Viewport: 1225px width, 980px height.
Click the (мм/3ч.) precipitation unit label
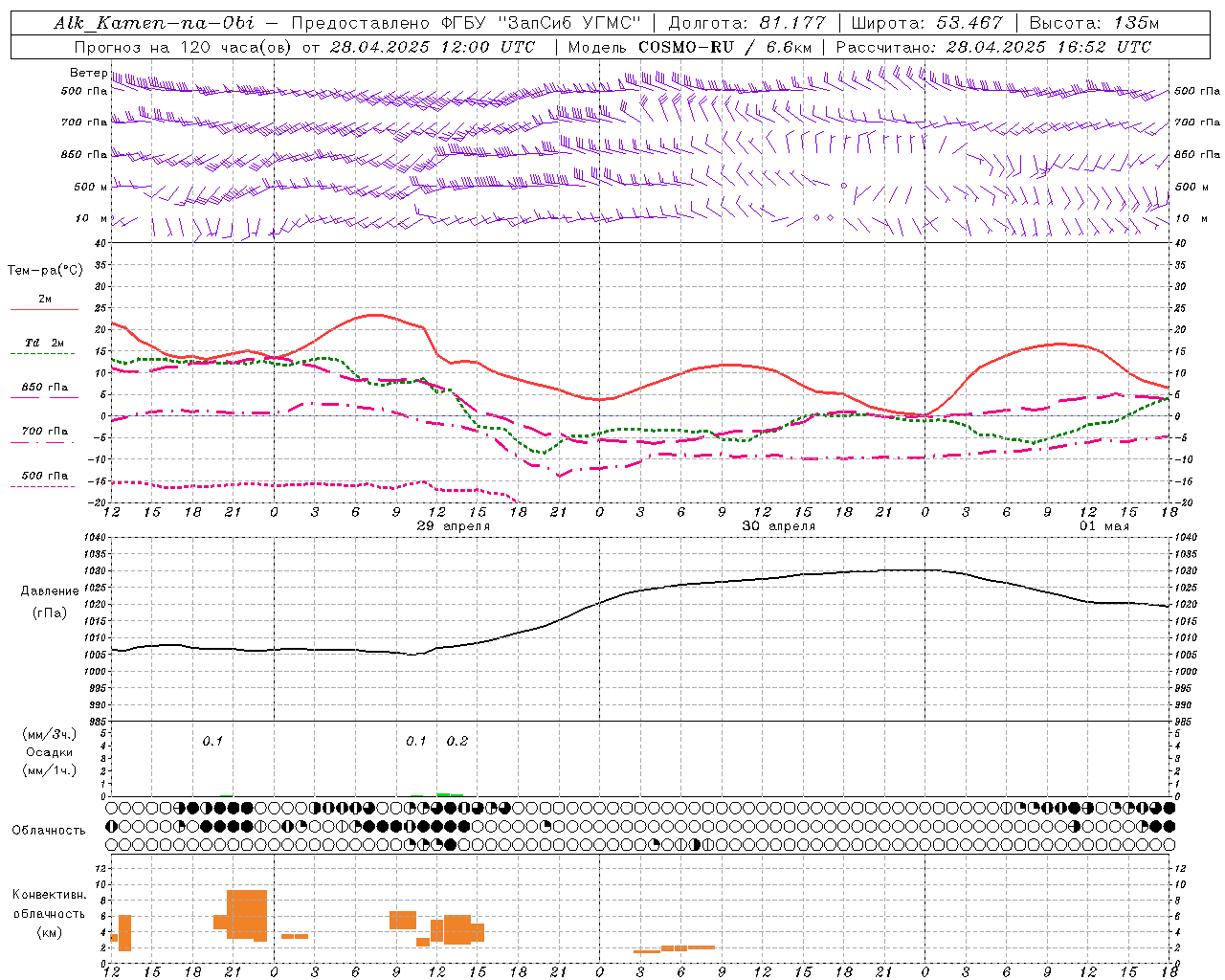point(50,734)
